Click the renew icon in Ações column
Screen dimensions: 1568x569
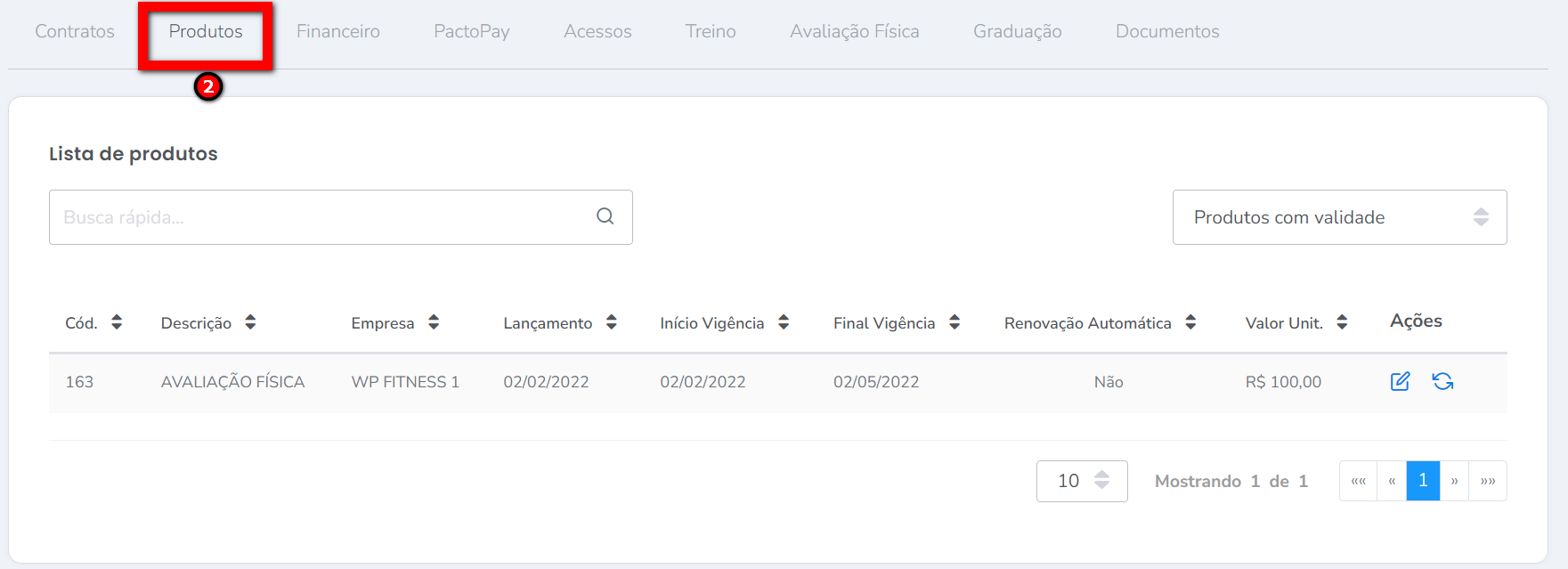[1442, 381]
